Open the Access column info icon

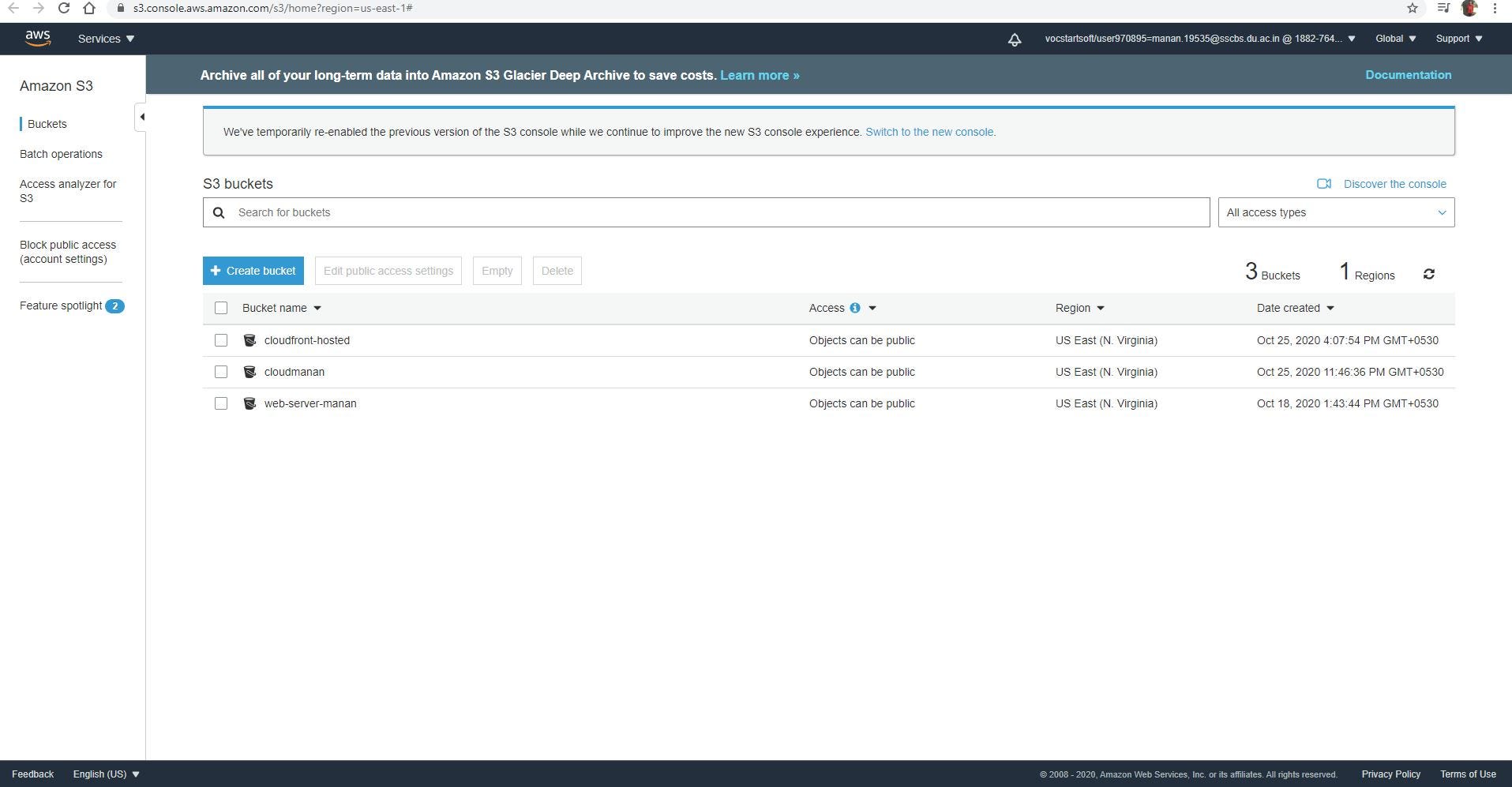click(x=854, y=308)
